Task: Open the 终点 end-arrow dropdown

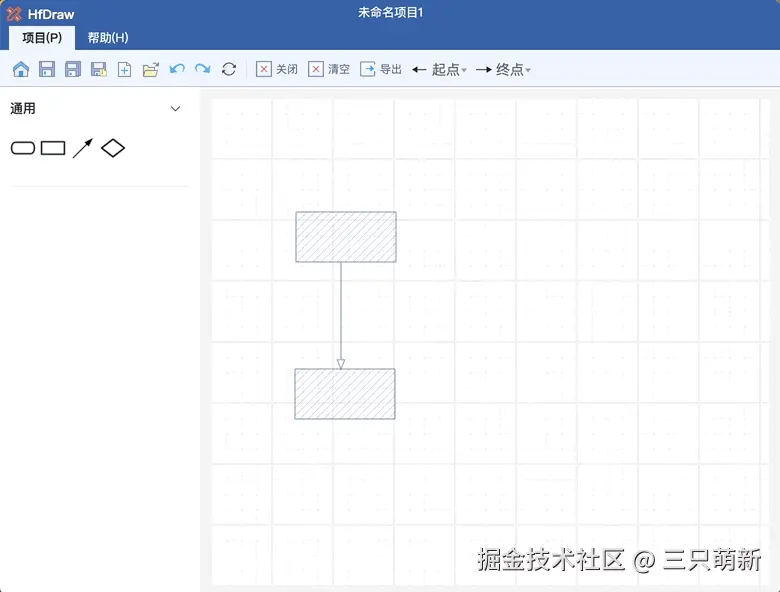Action: (503, 70)
